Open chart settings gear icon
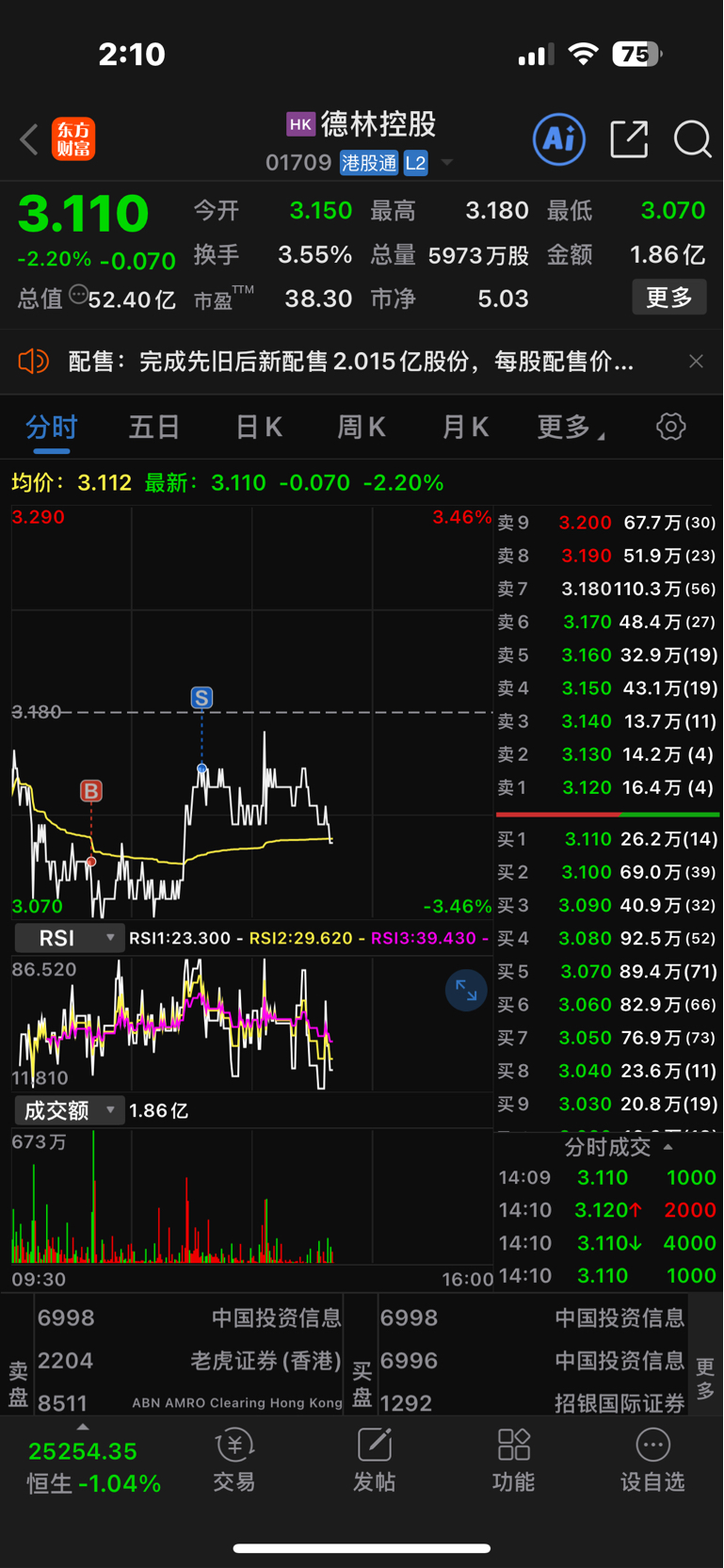Screen dimensions: 724x1568 tap(670, 427)
